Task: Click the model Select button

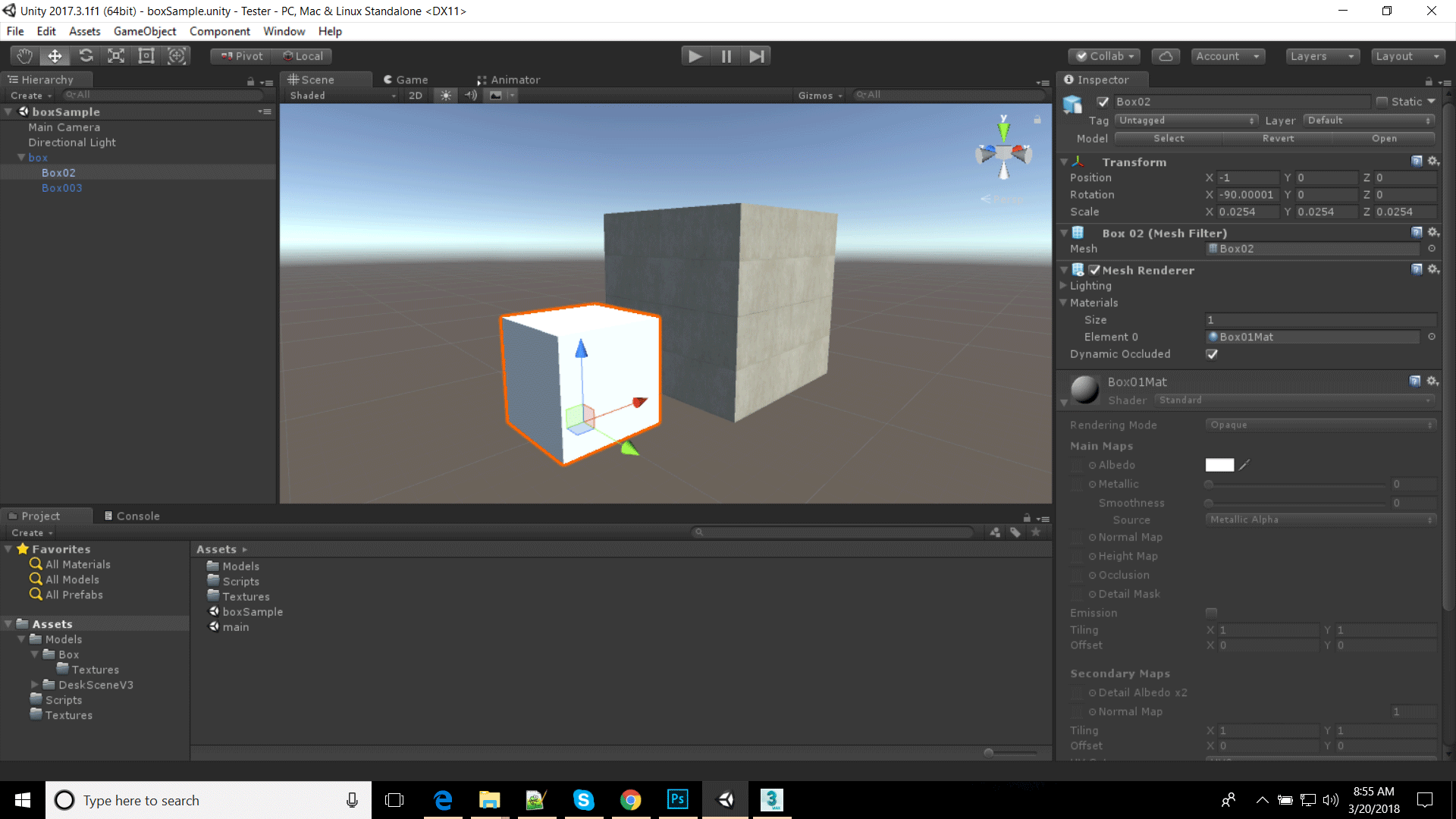Action: coord(1169,139)
